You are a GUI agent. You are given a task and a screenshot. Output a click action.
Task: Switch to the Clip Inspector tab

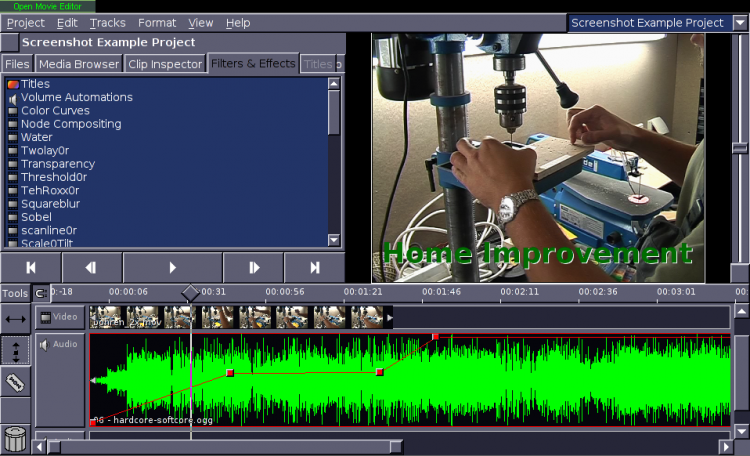[165, 64]
